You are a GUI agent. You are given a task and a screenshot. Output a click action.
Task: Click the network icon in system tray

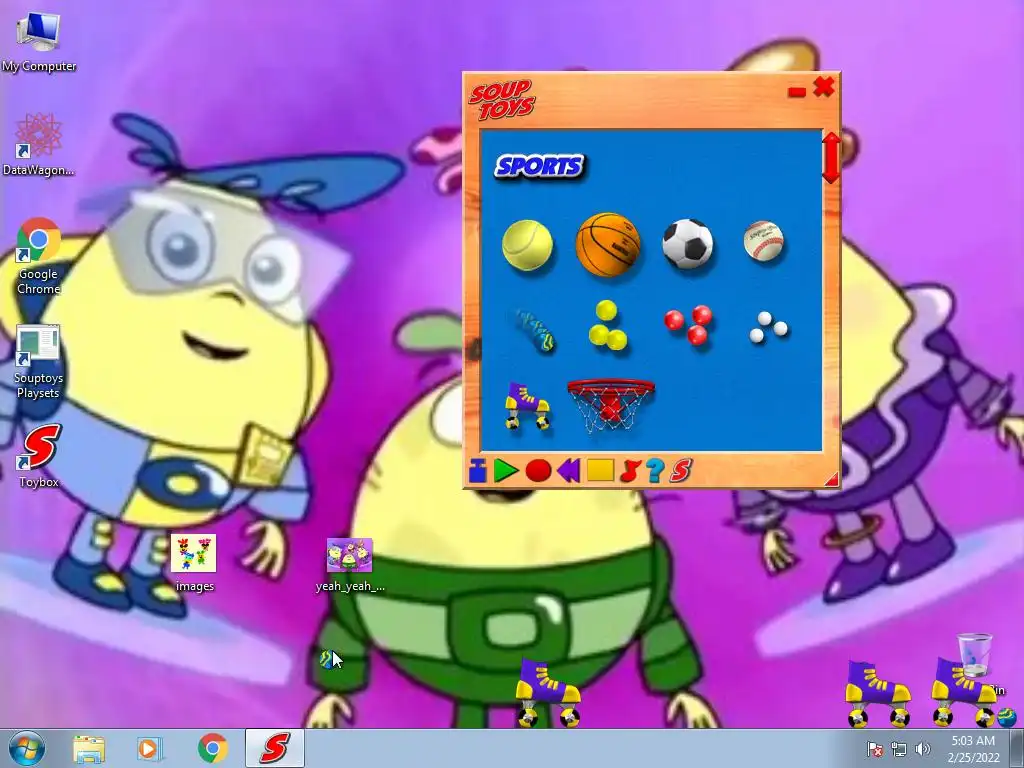tap(899, 749)
